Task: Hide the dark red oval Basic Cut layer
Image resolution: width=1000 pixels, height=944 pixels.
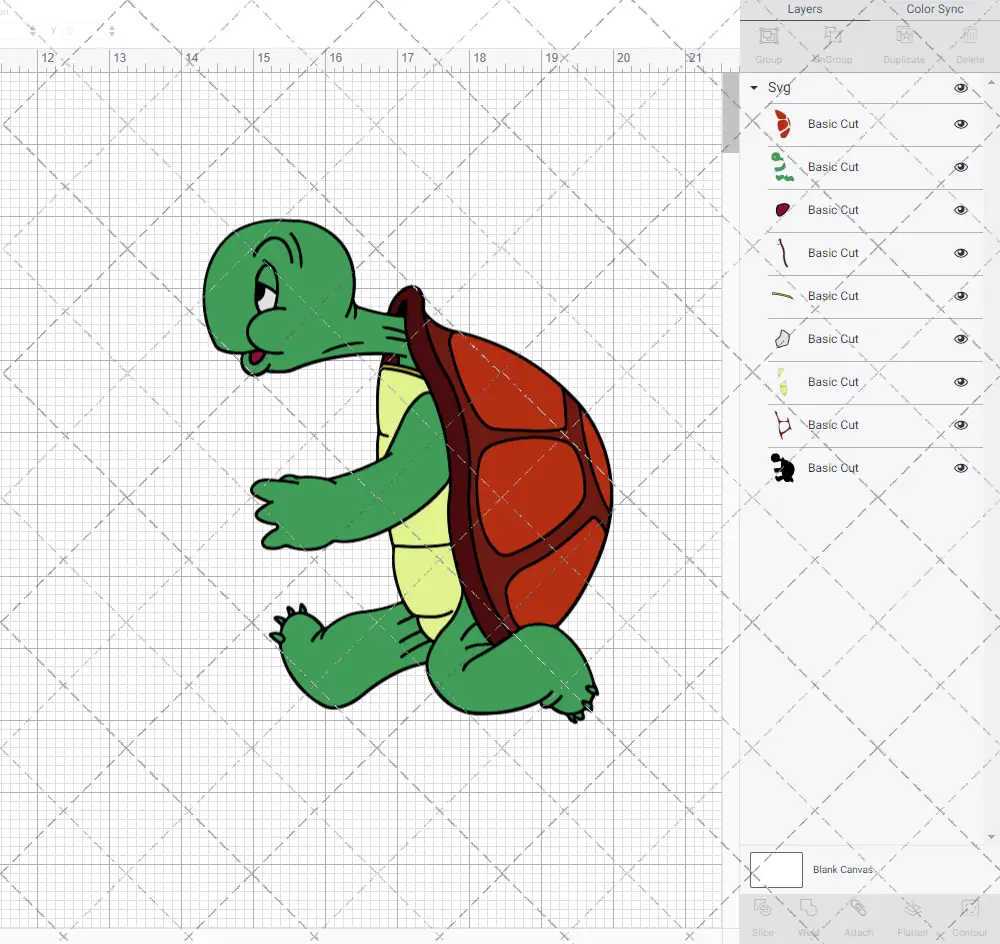Action: point(960,210)
